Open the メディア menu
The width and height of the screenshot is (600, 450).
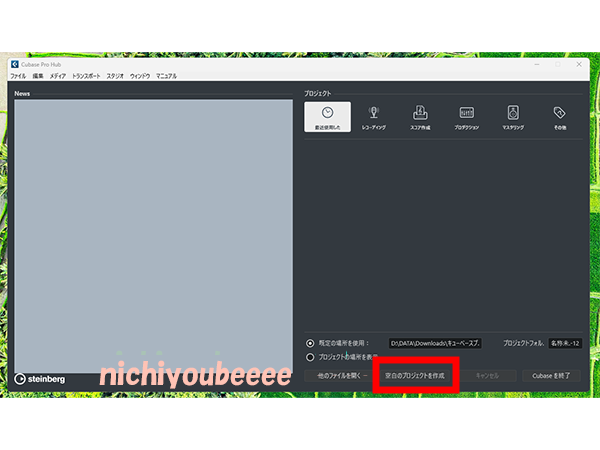[58, 76]
